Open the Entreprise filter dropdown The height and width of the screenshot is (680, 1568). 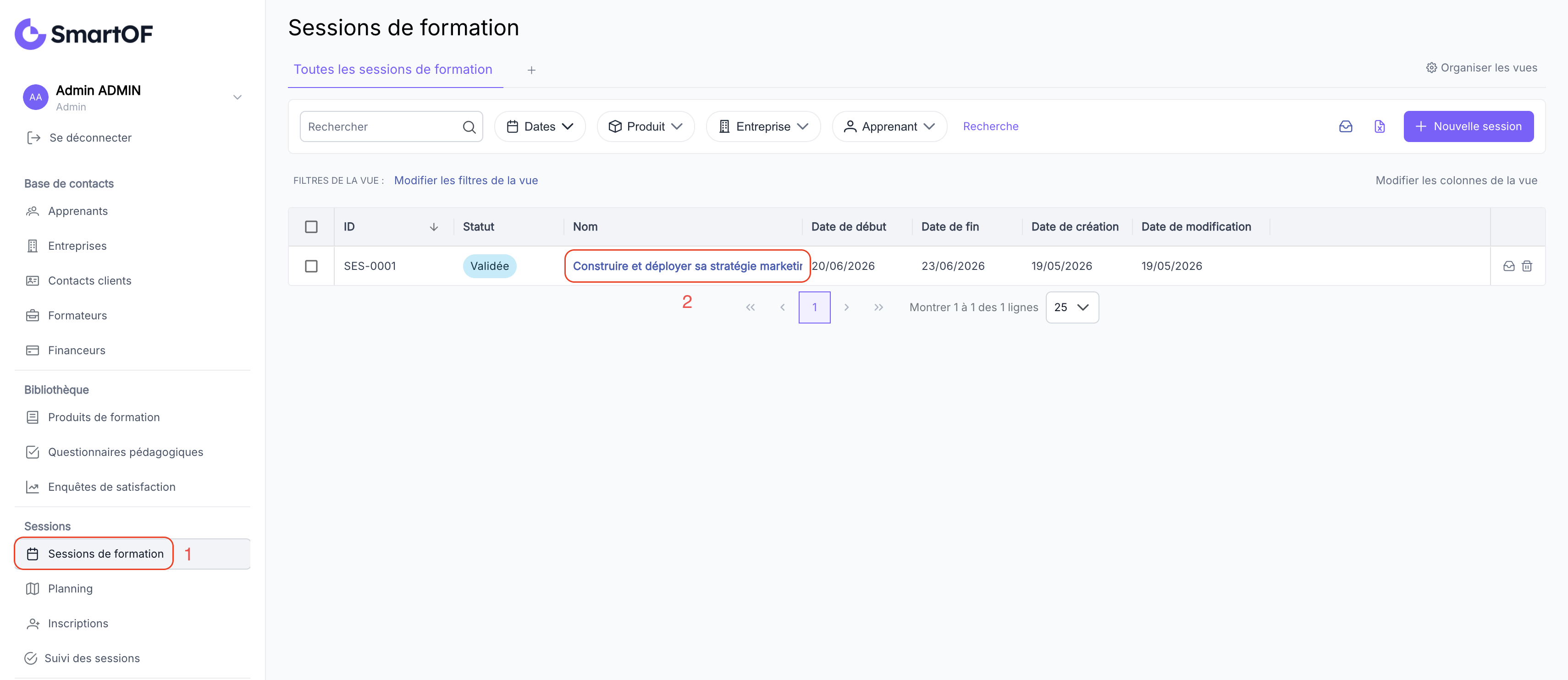coord(763,126)
